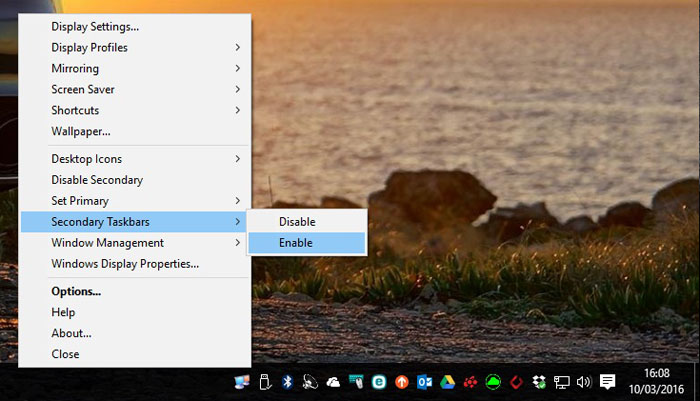Click the Google Drive tray icon

447,382
